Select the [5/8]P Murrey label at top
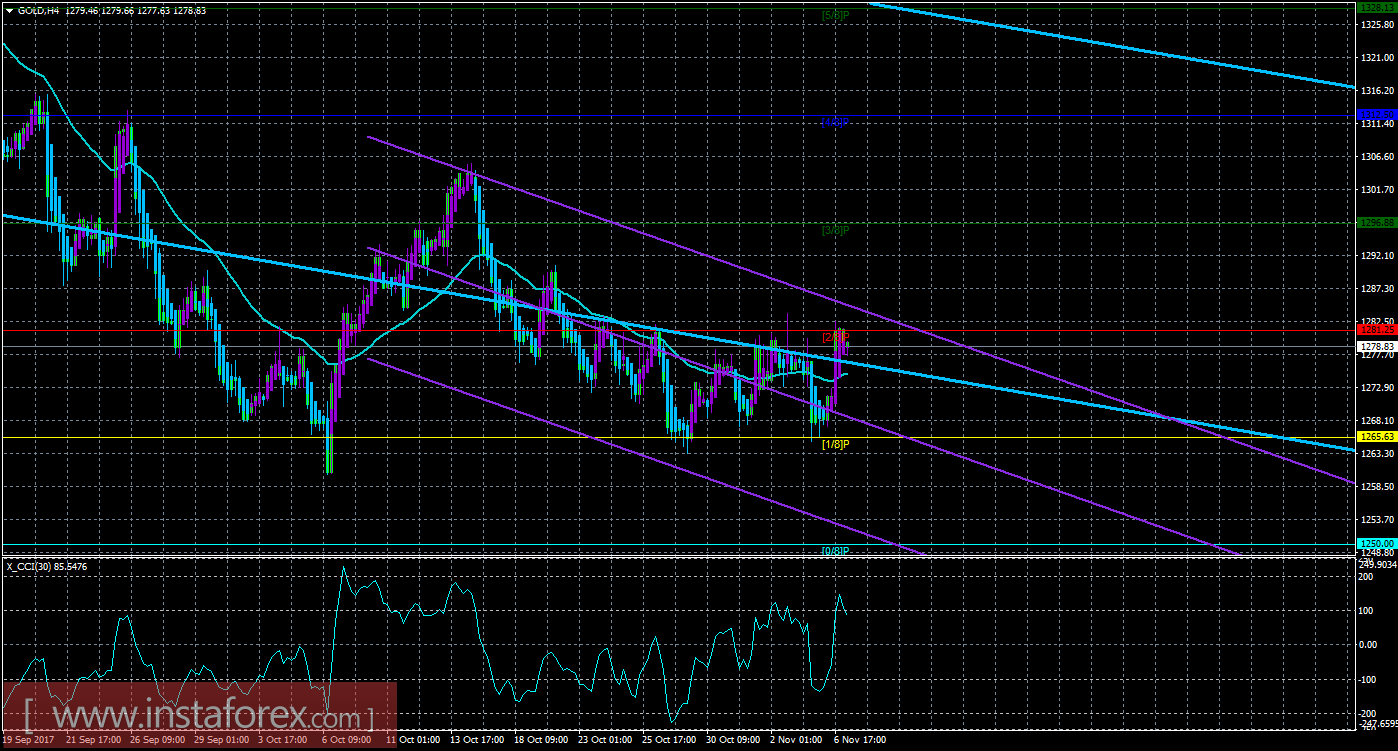 click(835, 15)
